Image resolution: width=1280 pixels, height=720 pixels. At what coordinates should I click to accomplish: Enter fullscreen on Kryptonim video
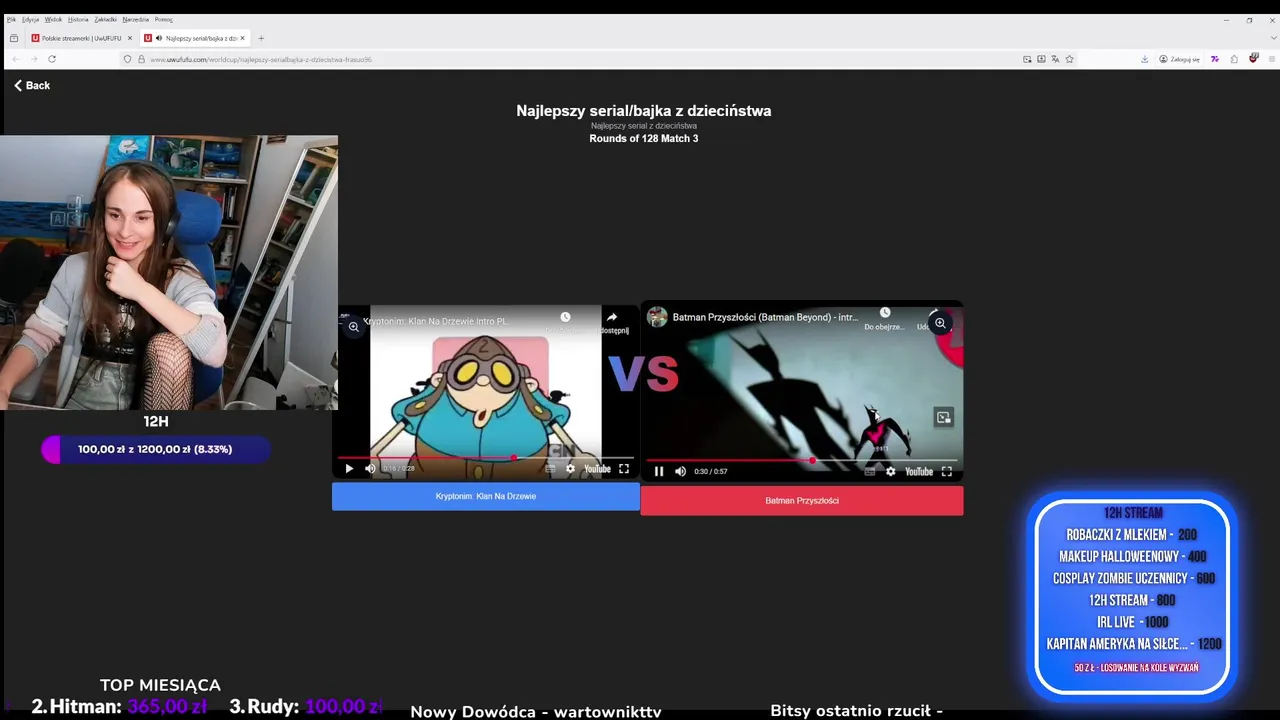click(x=624, y=468)
